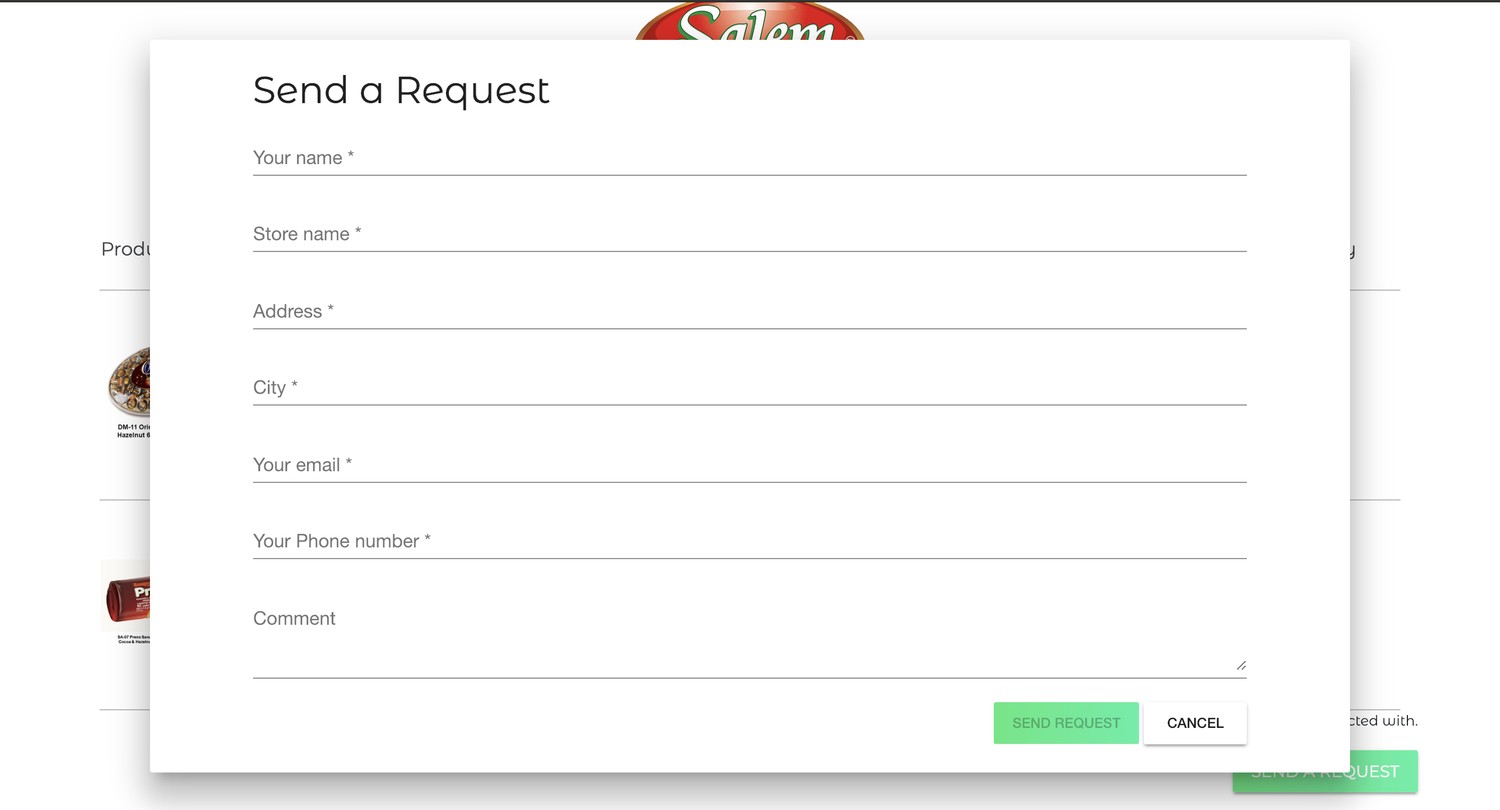Click the Your name input field

pos(749,158)
